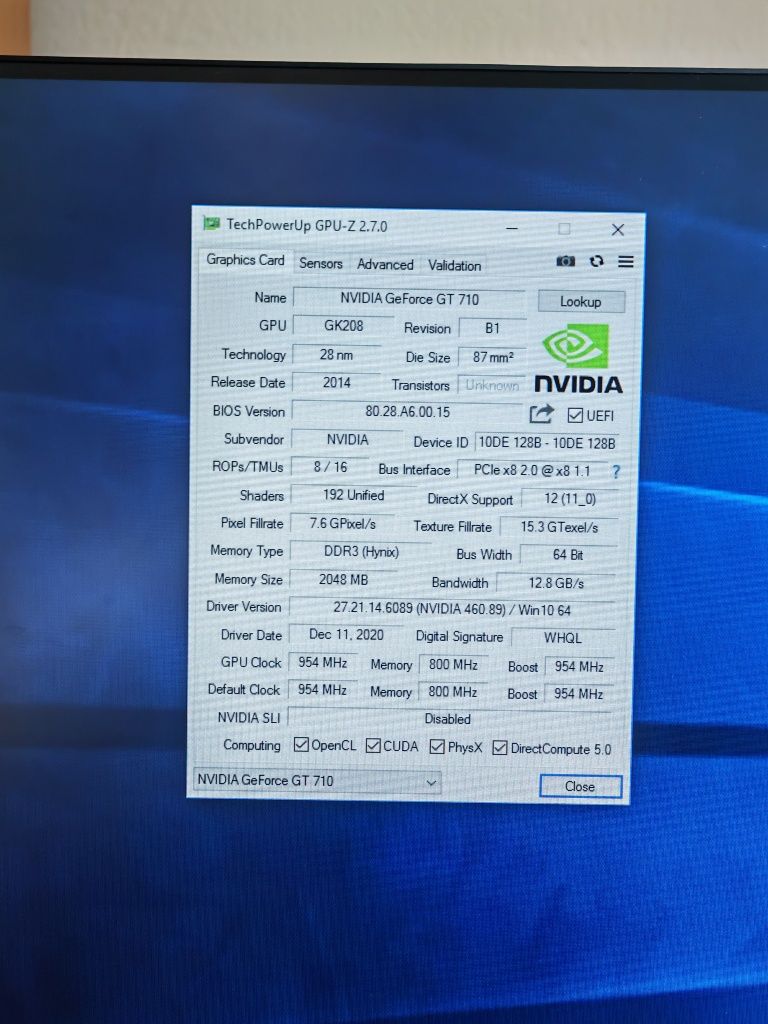Viewport: 768px width, 1024px height.
Task: Click the Default Clock row Memory 800 MHz
Action: click(453, 692)
